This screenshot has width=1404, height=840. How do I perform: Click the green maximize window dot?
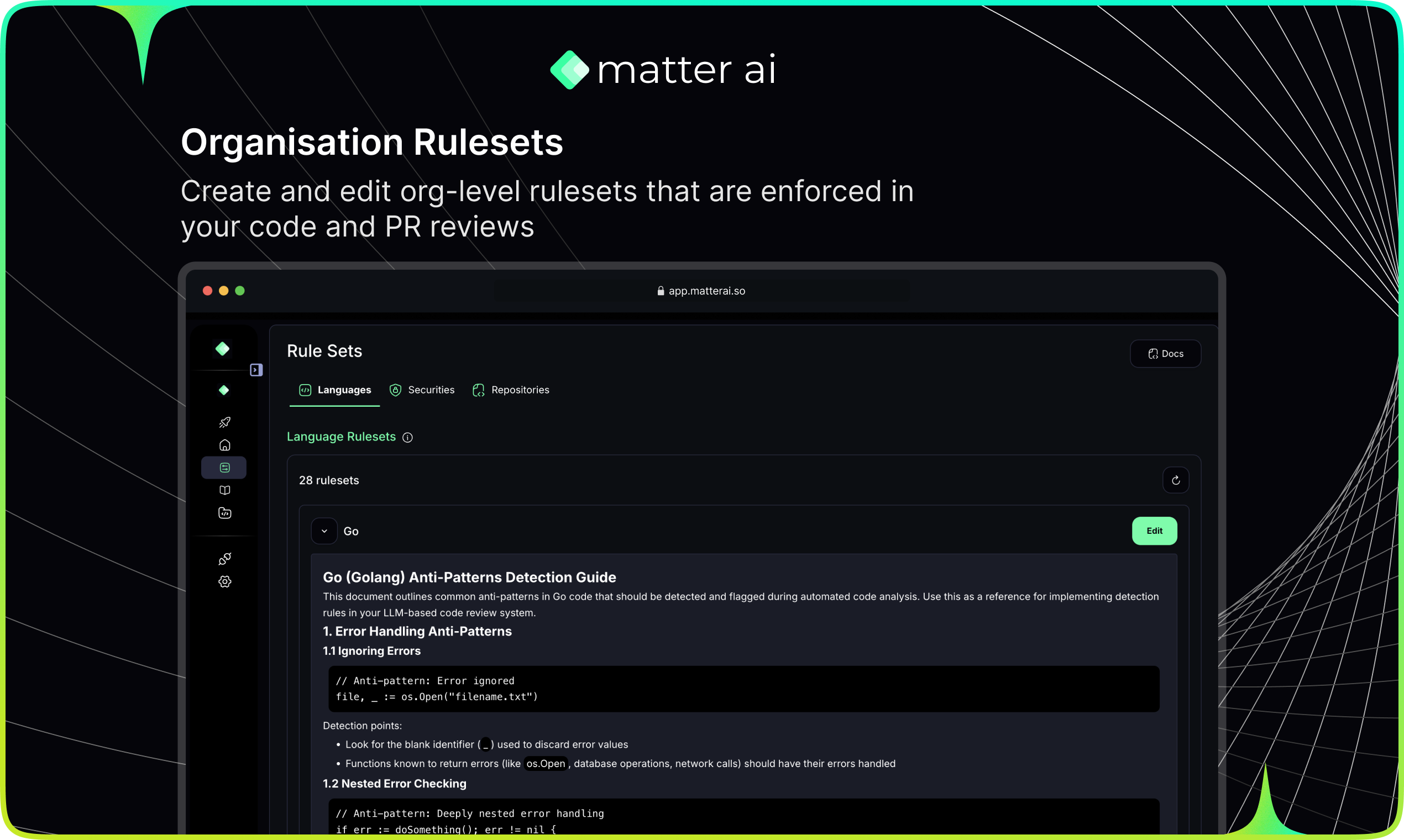click(240, 291)
